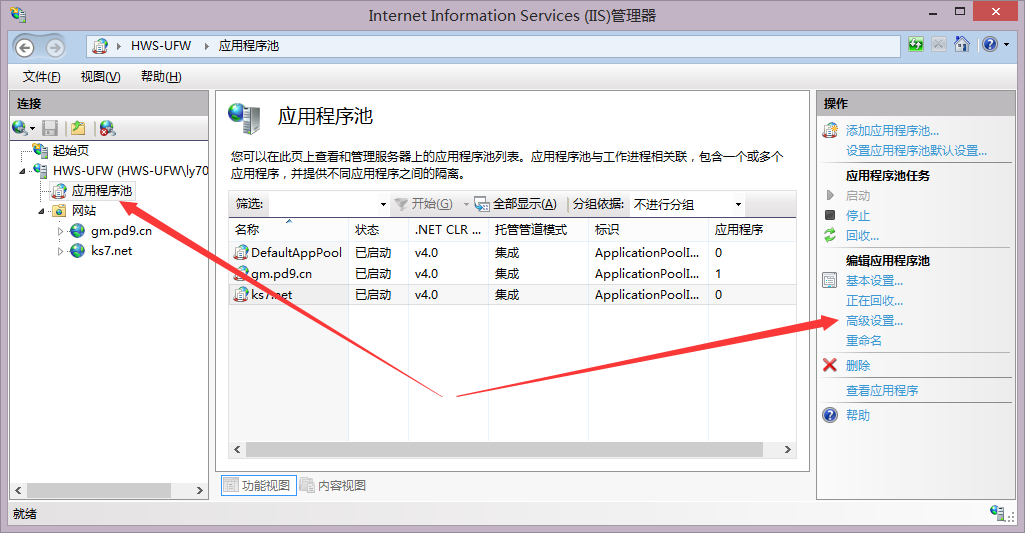Open the 文件(F) menu

[41, 77]
